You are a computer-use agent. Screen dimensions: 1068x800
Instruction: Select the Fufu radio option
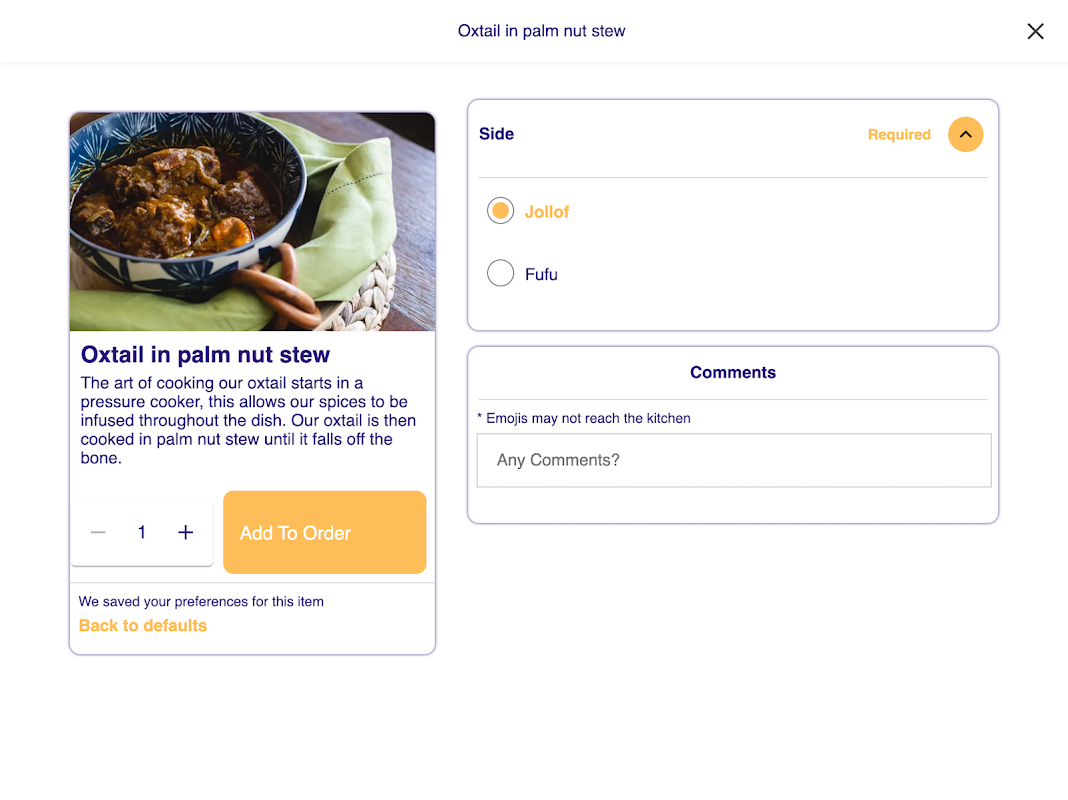pos(501,273)
